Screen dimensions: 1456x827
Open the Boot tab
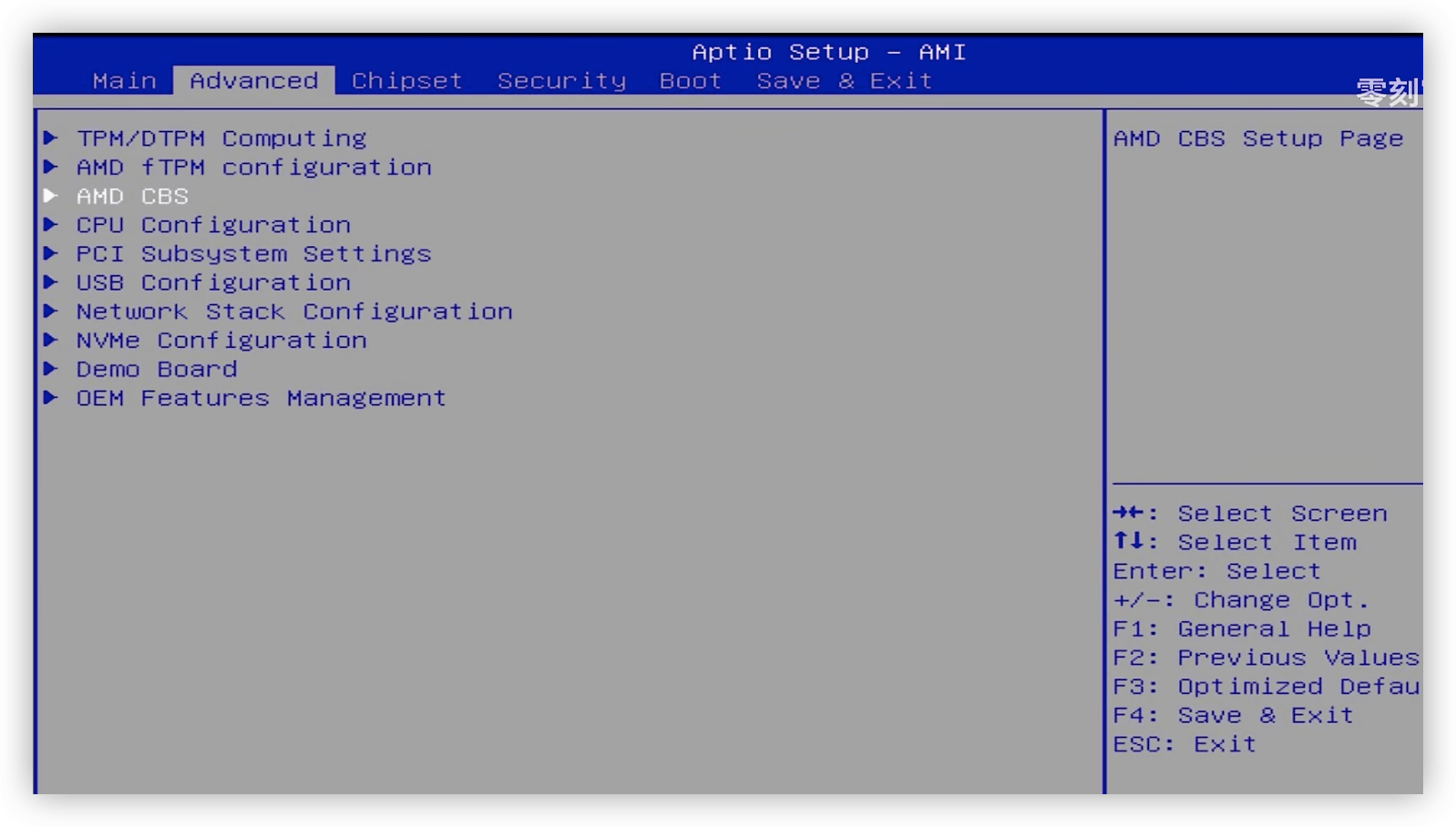click(691, 81)
